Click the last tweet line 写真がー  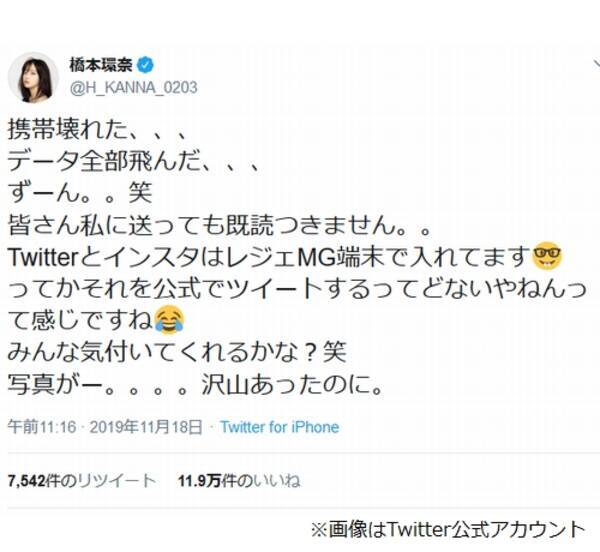(195, 385)
